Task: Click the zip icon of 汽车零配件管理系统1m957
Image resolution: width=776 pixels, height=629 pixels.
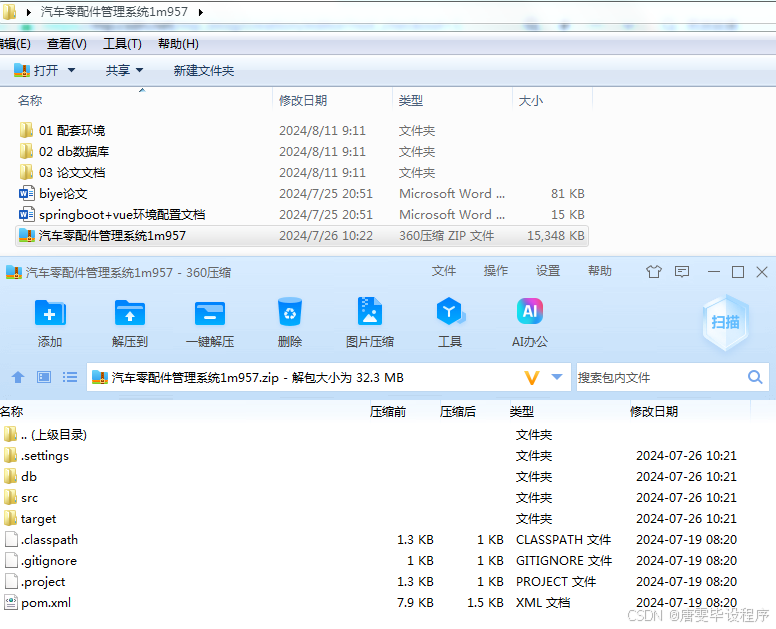Action: (x=26, y=236)
